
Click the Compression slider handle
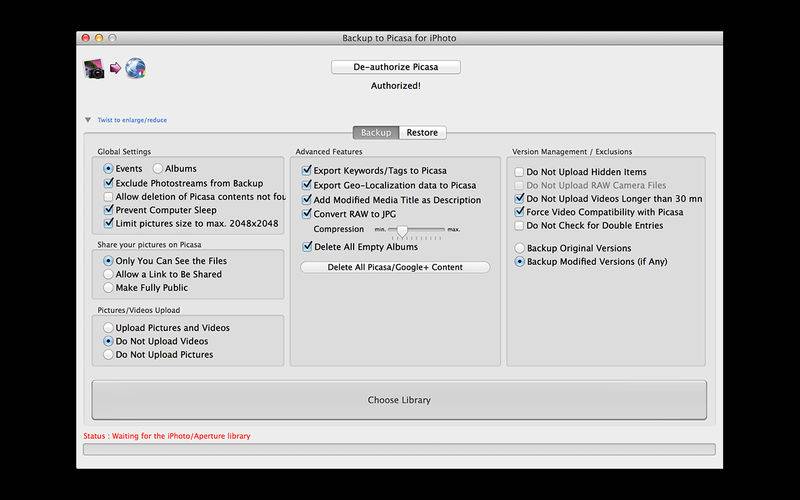[402, 230]
